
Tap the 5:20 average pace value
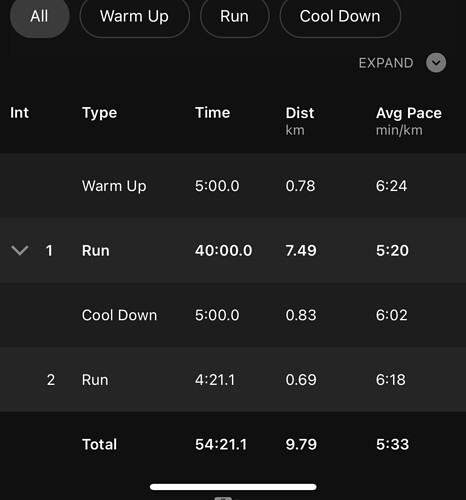(392, 250)
